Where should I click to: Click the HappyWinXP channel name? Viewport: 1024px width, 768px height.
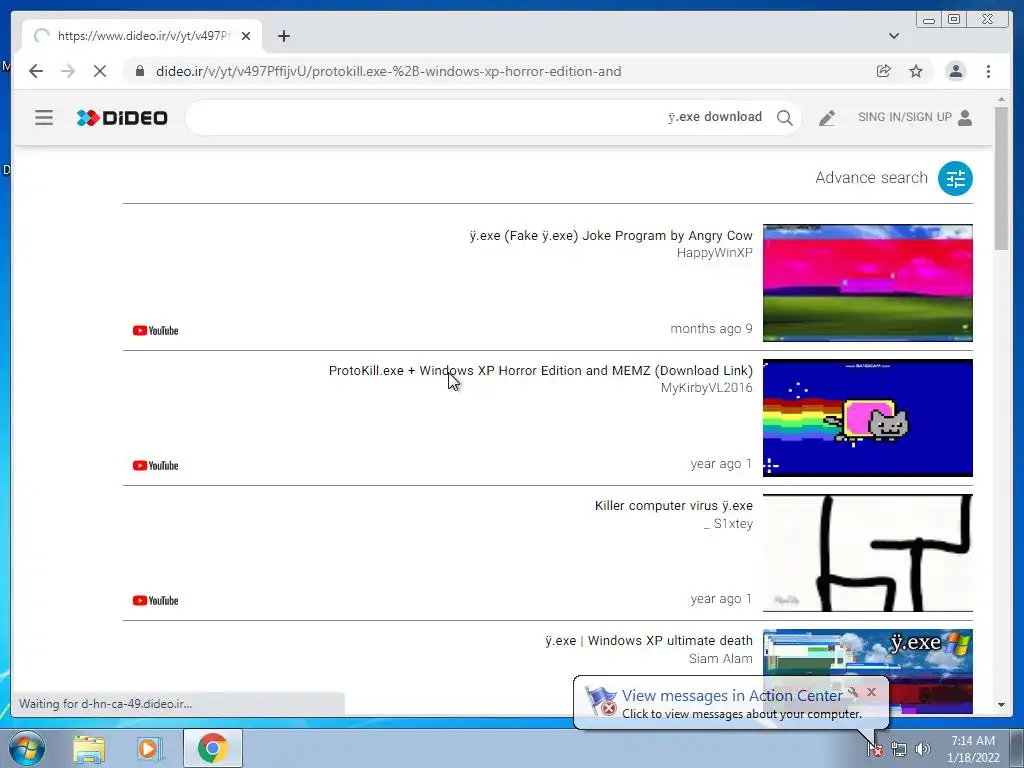(x=714, y=253)
